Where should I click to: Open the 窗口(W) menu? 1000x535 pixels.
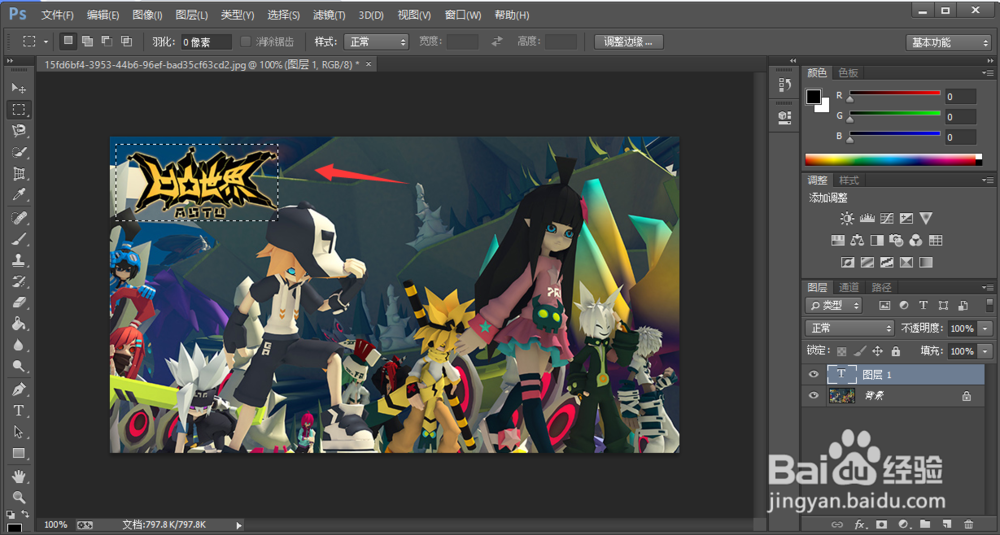click(463, 15)
